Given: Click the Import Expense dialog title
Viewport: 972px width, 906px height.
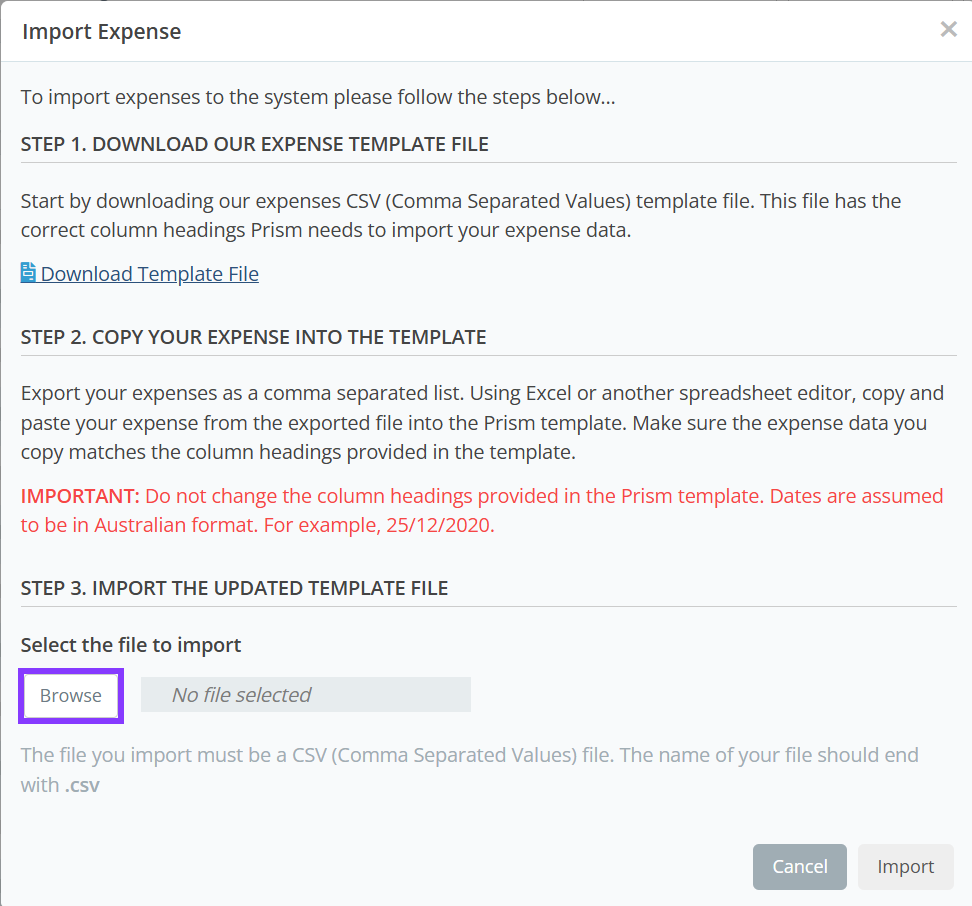Looking at the screenshot, I should coord(102,32).
